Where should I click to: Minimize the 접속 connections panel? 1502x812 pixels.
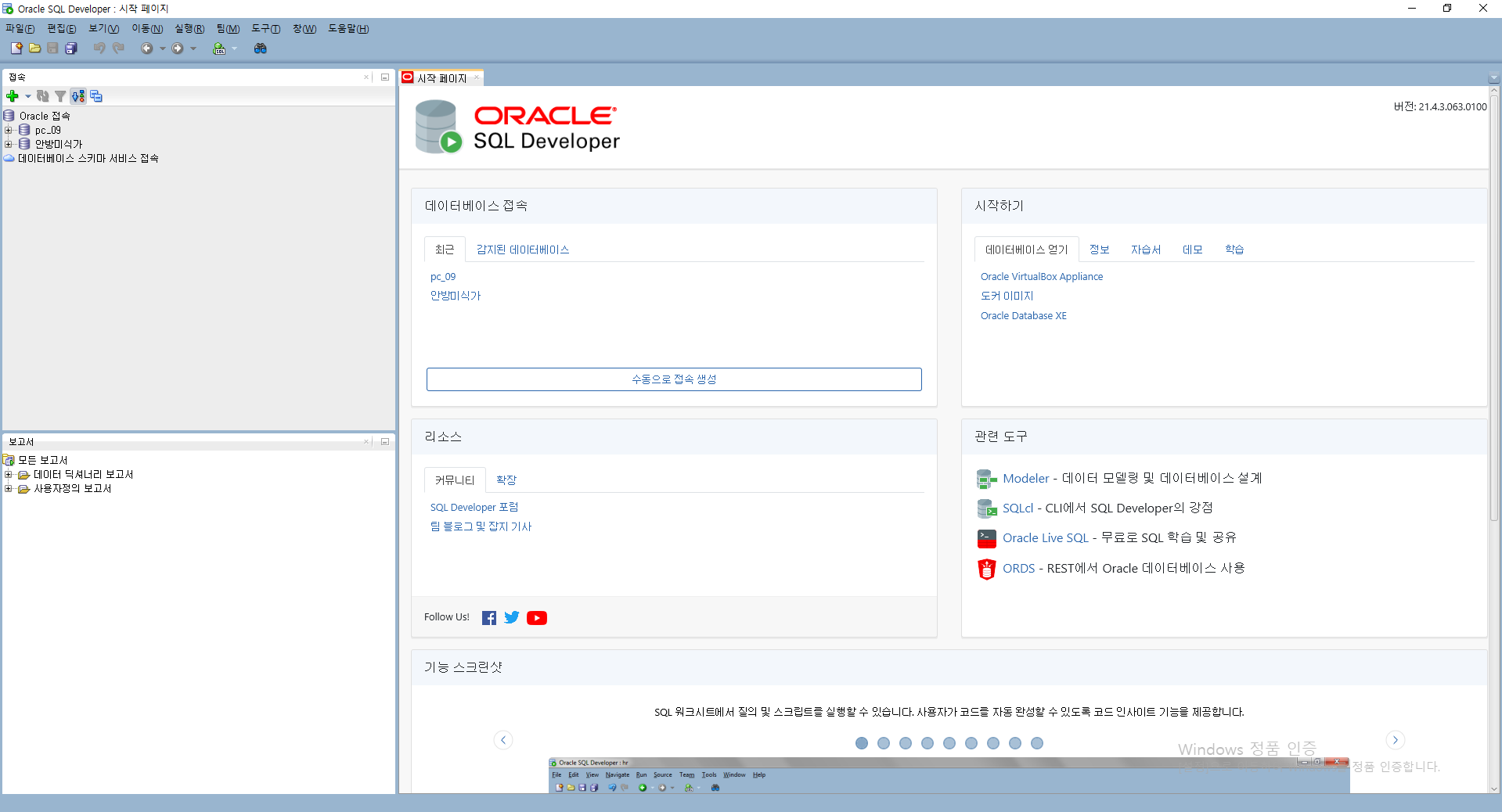tap(385, 77)
